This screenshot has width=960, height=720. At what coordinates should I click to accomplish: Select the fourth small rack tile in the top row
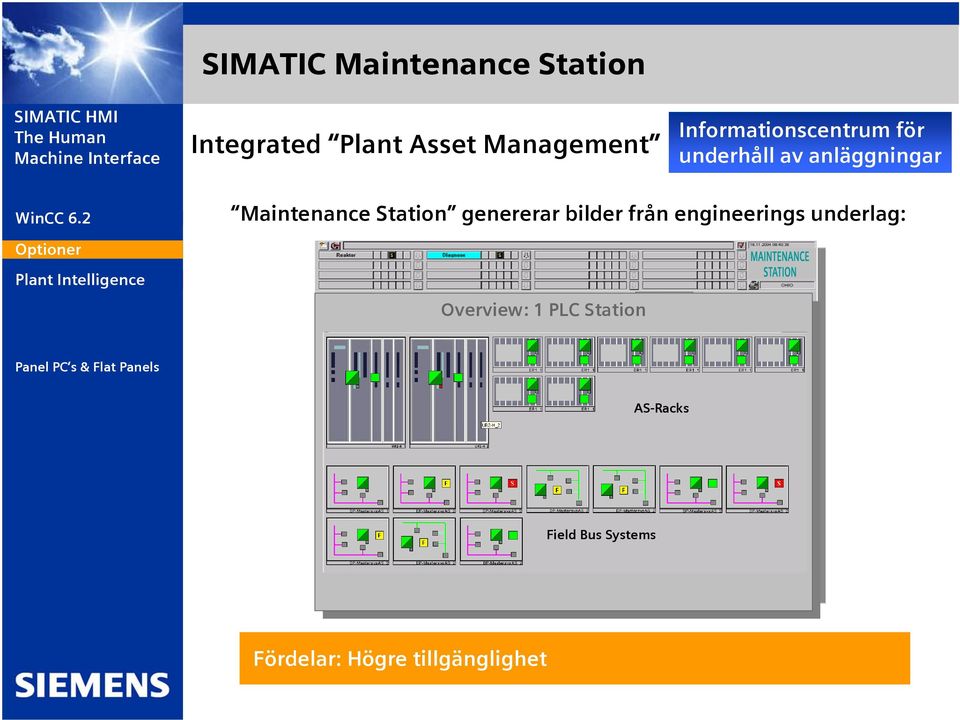click(675, 354)
